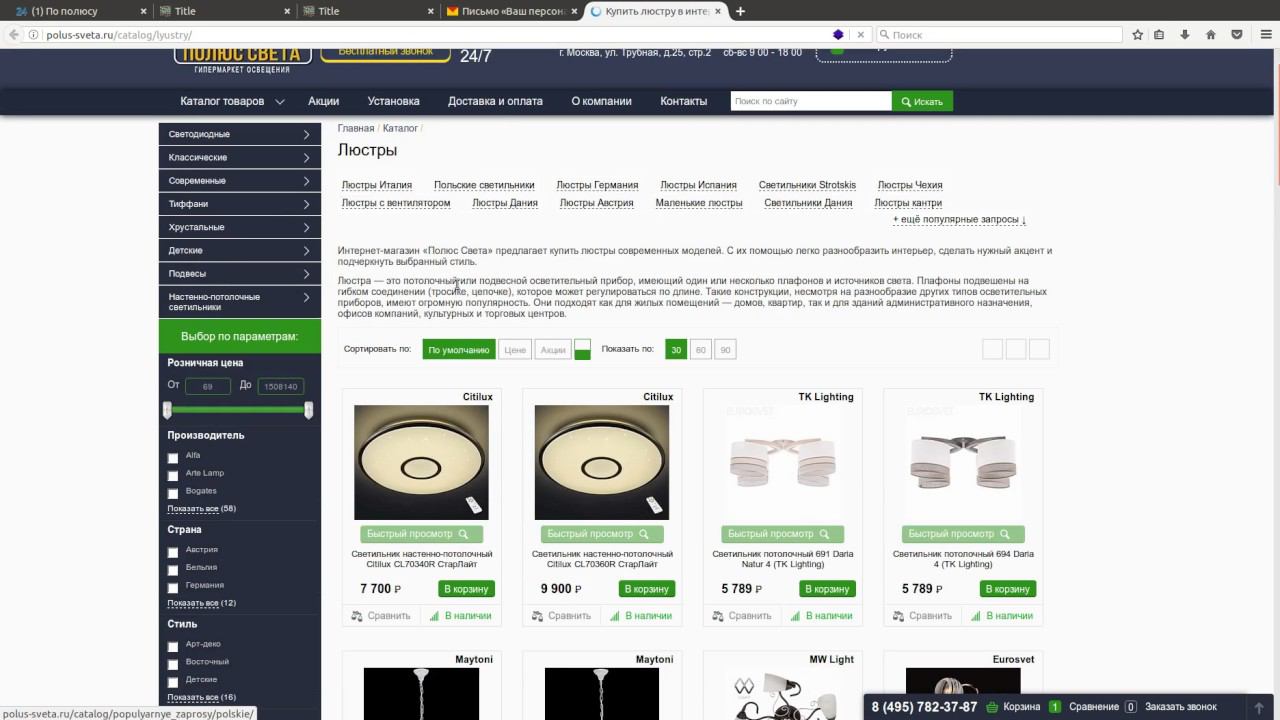Expand ещё популярные запросы list
The width and height of the screenshot is (1280, 720).
[959, 219]
